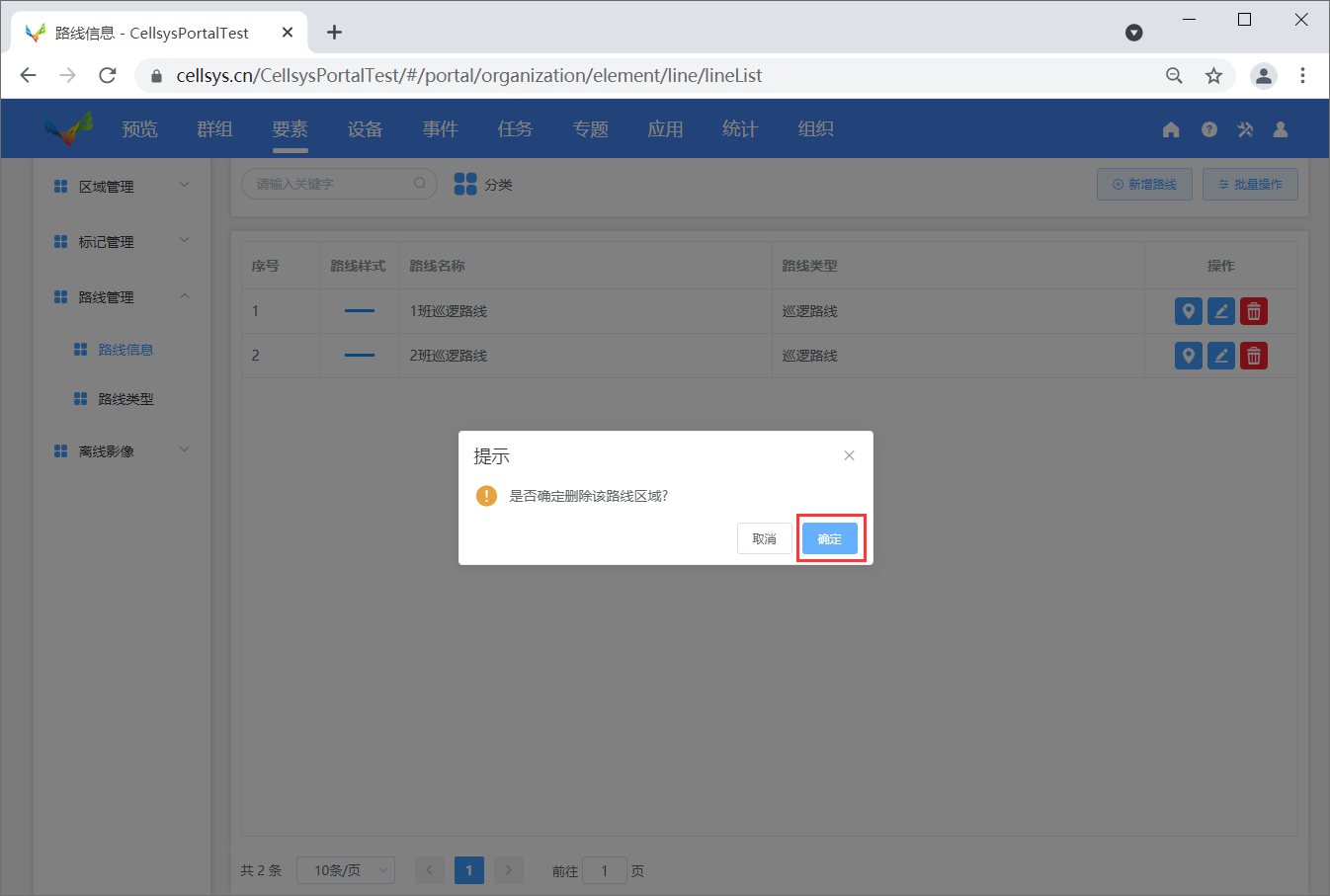Click the 路线类型 column header
Viewport: 1330px width, 896px height.
tap(809, 266)
